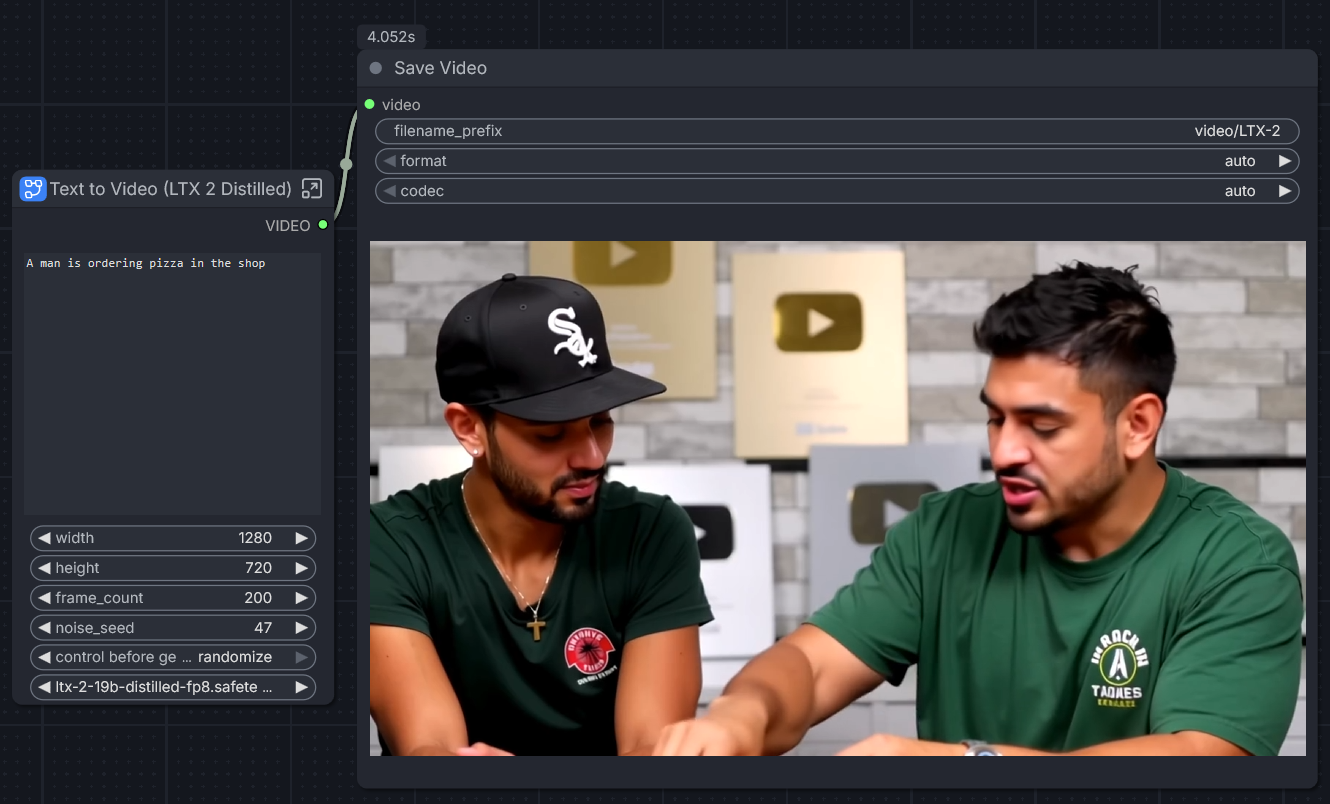Image resolution: width=1330 pixels, height=804 pixels.
Task: Click the subgraph icon on Text to Video node
Action: [x=33, y=189]
